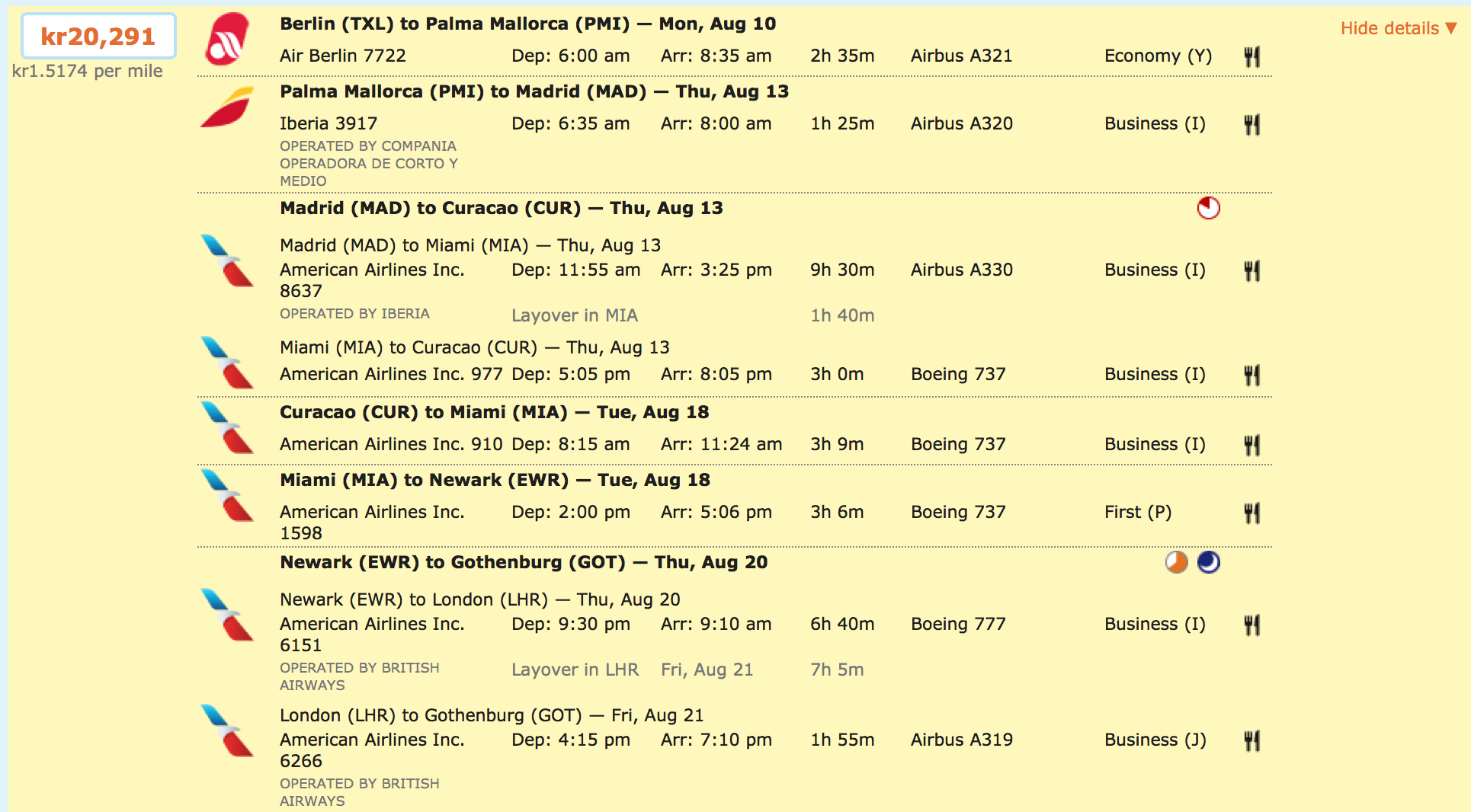
Task: Click the kr20,291 price button
Action: click(98, 36)
